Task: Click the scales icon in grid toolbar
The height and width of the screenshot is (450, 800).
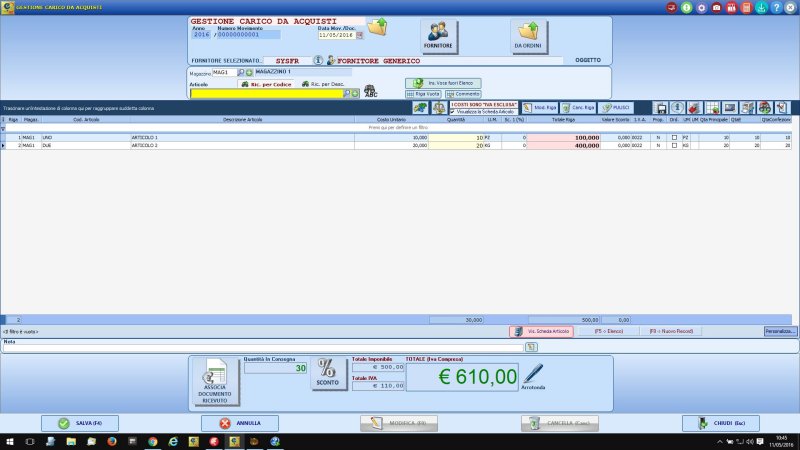Action: [439, 108]
